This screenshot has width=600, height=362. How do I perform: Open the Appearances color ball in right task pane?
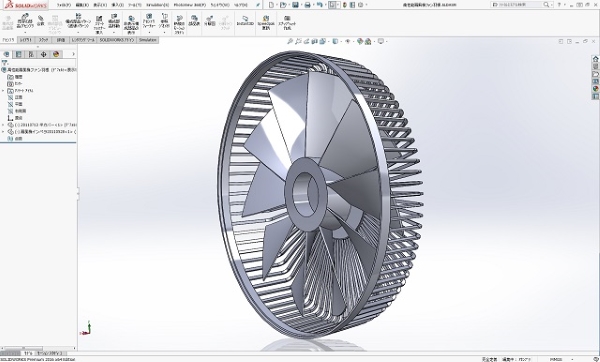595,88
